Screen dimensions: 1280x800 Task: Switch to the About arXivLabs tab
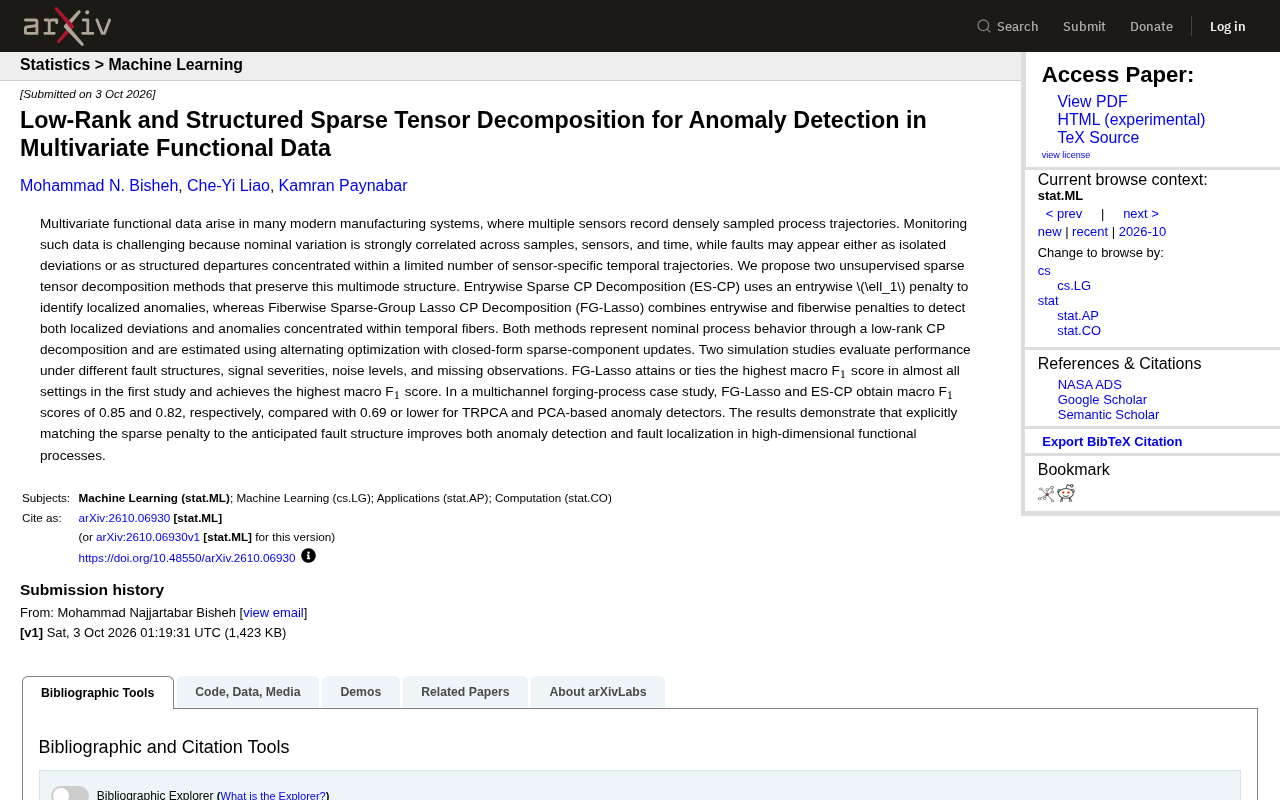(598, 692)
